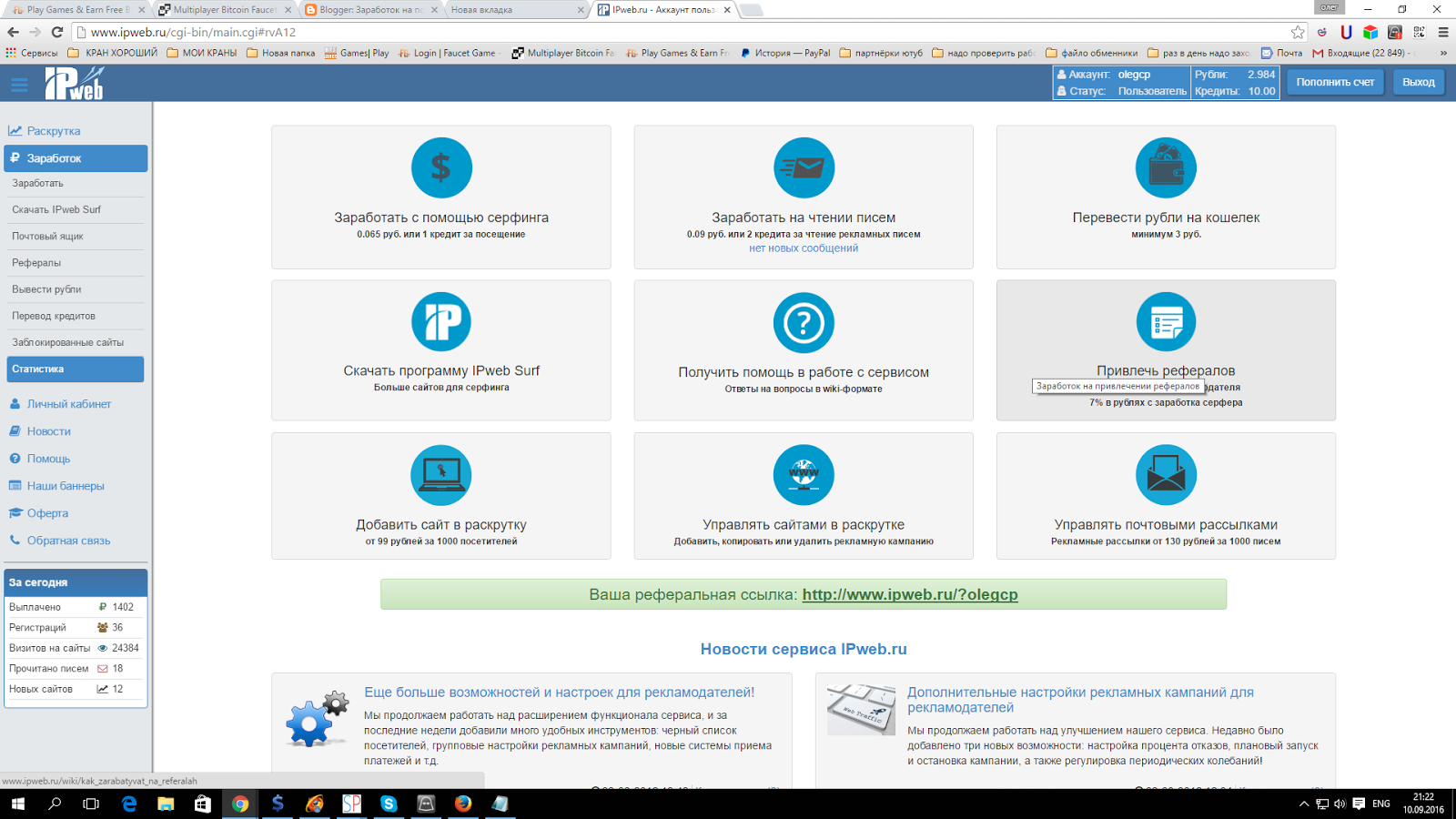This screenshot has height=819, width=1456.
Task: Click the нет новых сообщений link
Action: 804,248
